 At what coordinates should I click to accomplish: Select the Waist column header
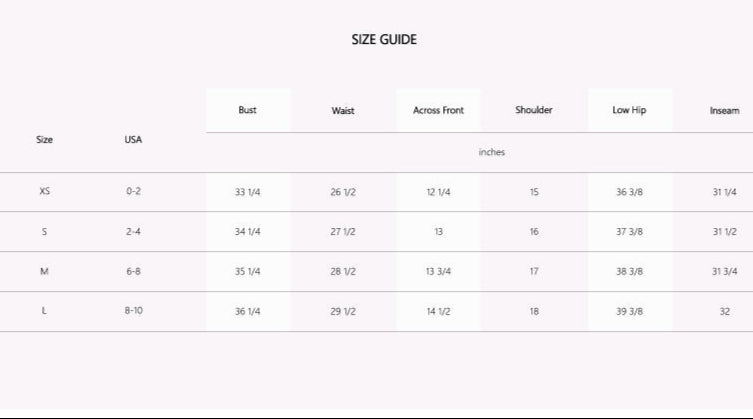coord(343,111)
